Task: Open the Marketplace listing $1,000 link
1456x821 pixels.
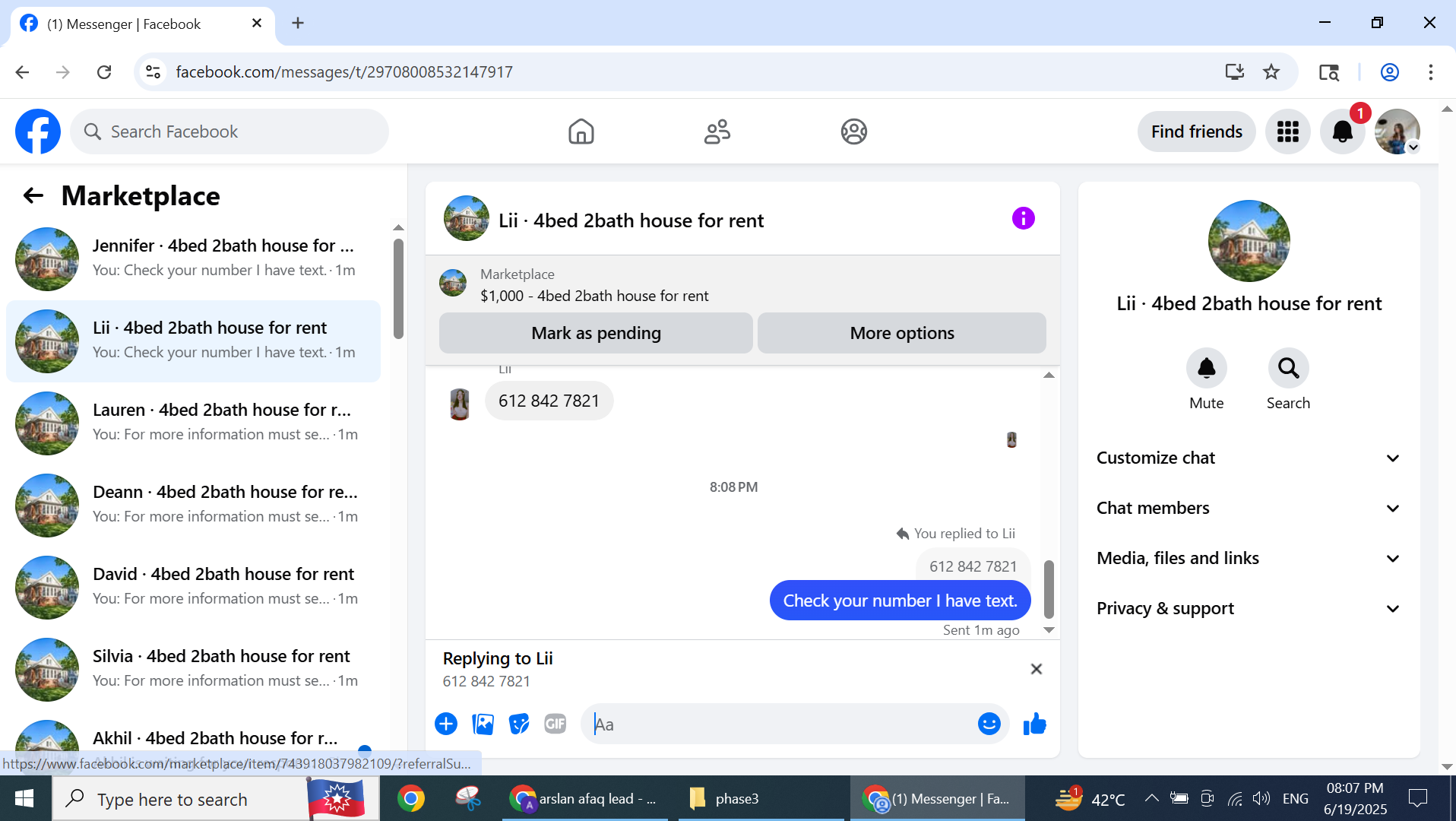Action: pos(594,296)
